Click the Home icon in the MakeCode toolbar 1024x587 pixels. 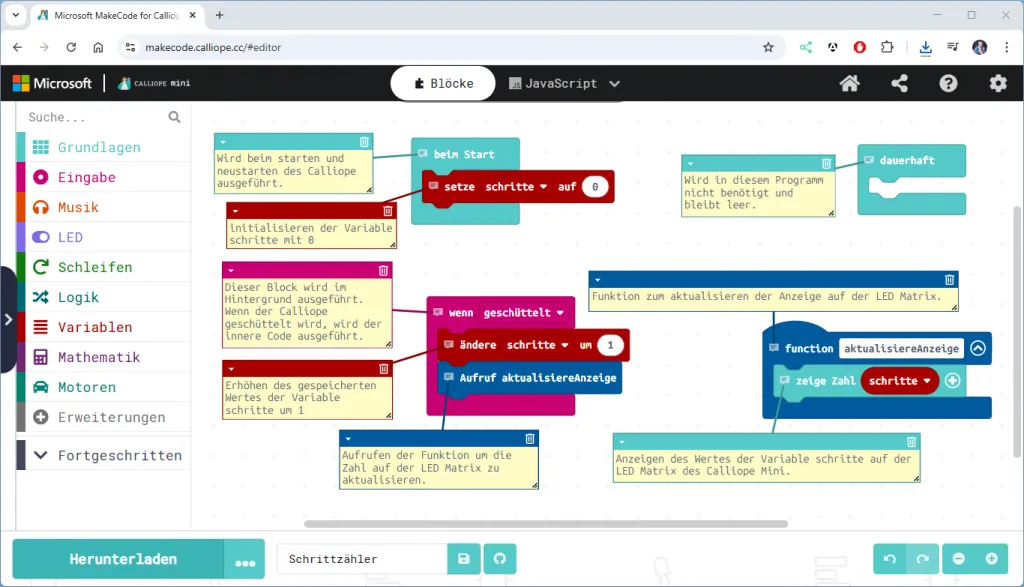point(849,83)
